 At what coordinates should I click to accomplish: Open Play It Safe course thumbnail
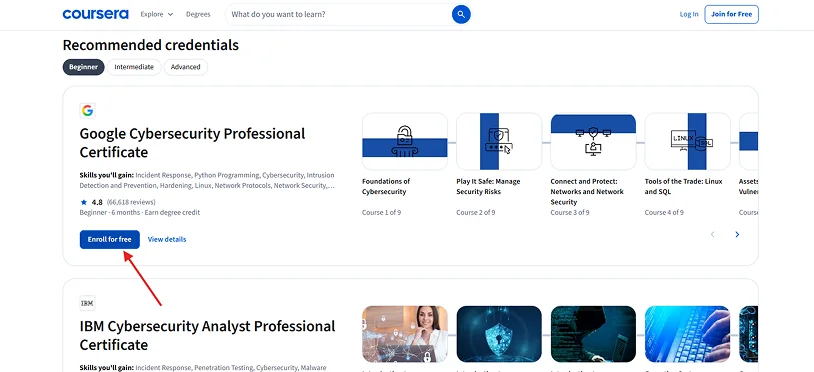tap(499, 142)
